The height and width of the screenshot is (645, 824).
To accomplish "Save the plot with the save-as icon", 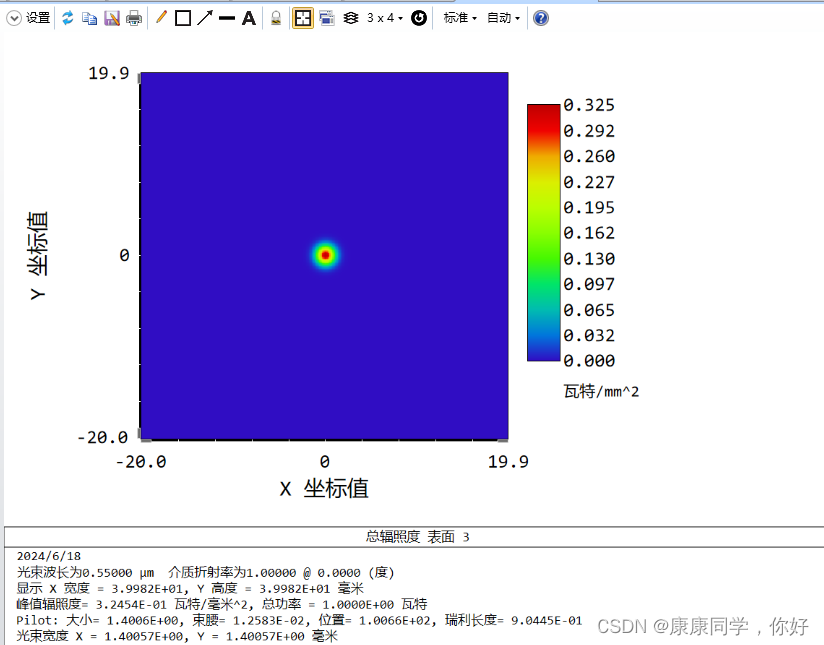I will click(x=112, y=18).
